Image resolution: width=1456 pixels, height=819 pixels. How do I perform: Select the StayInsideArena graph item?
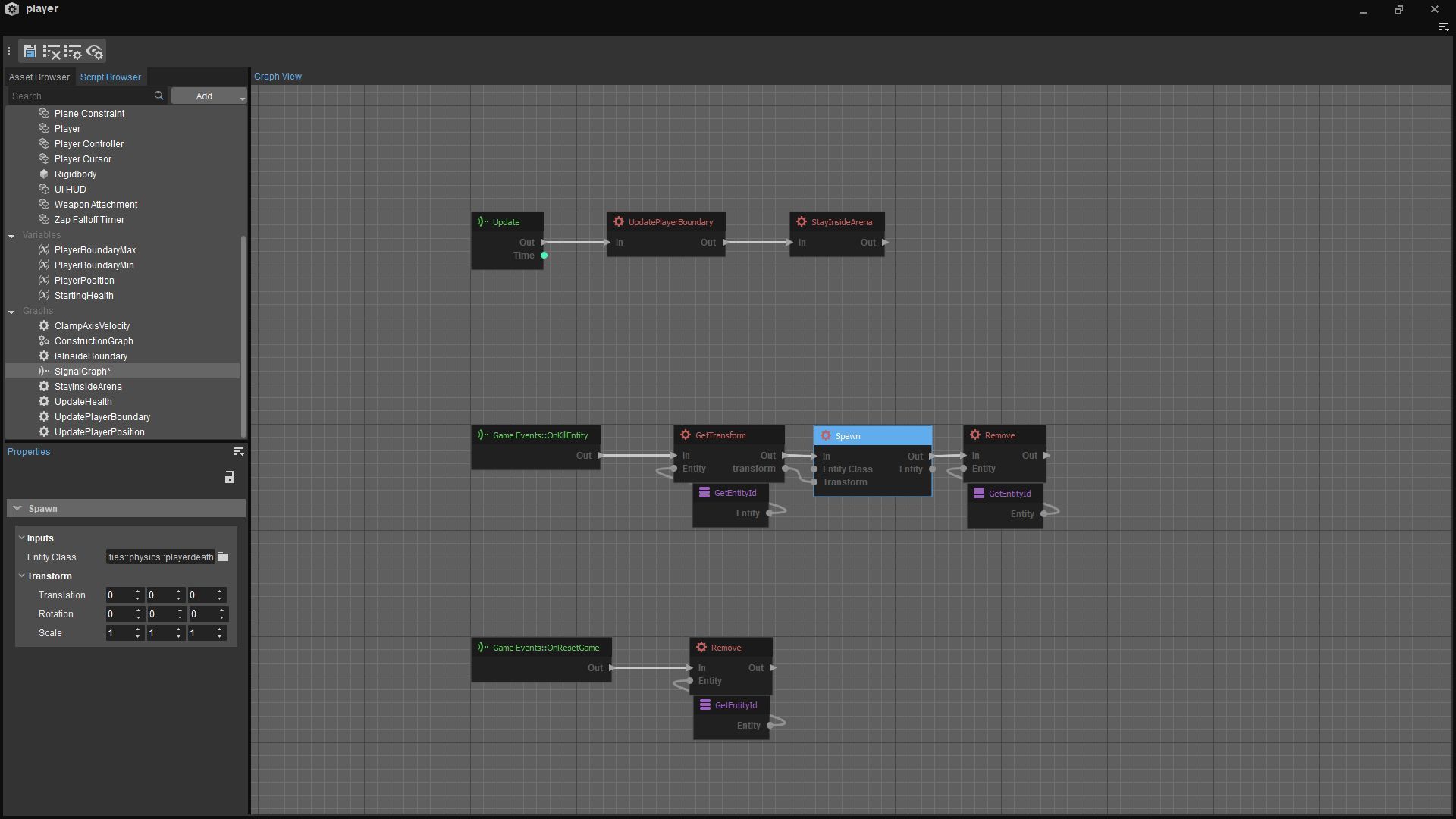(x=88, y=387)
